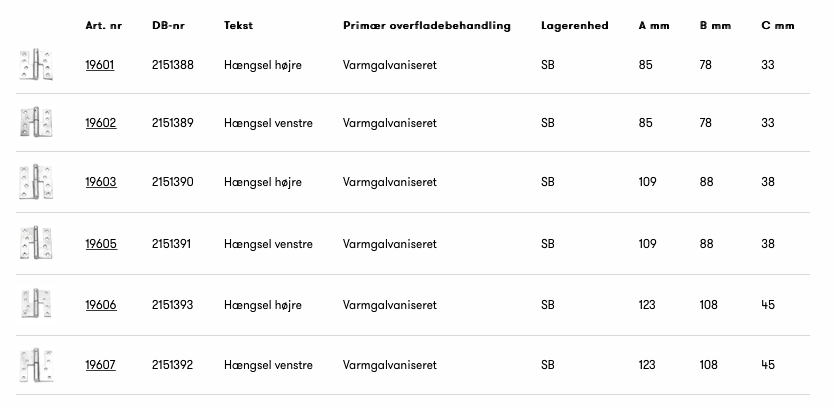Open article number 19602 link
Screen dimensions: 835x407
100,123
